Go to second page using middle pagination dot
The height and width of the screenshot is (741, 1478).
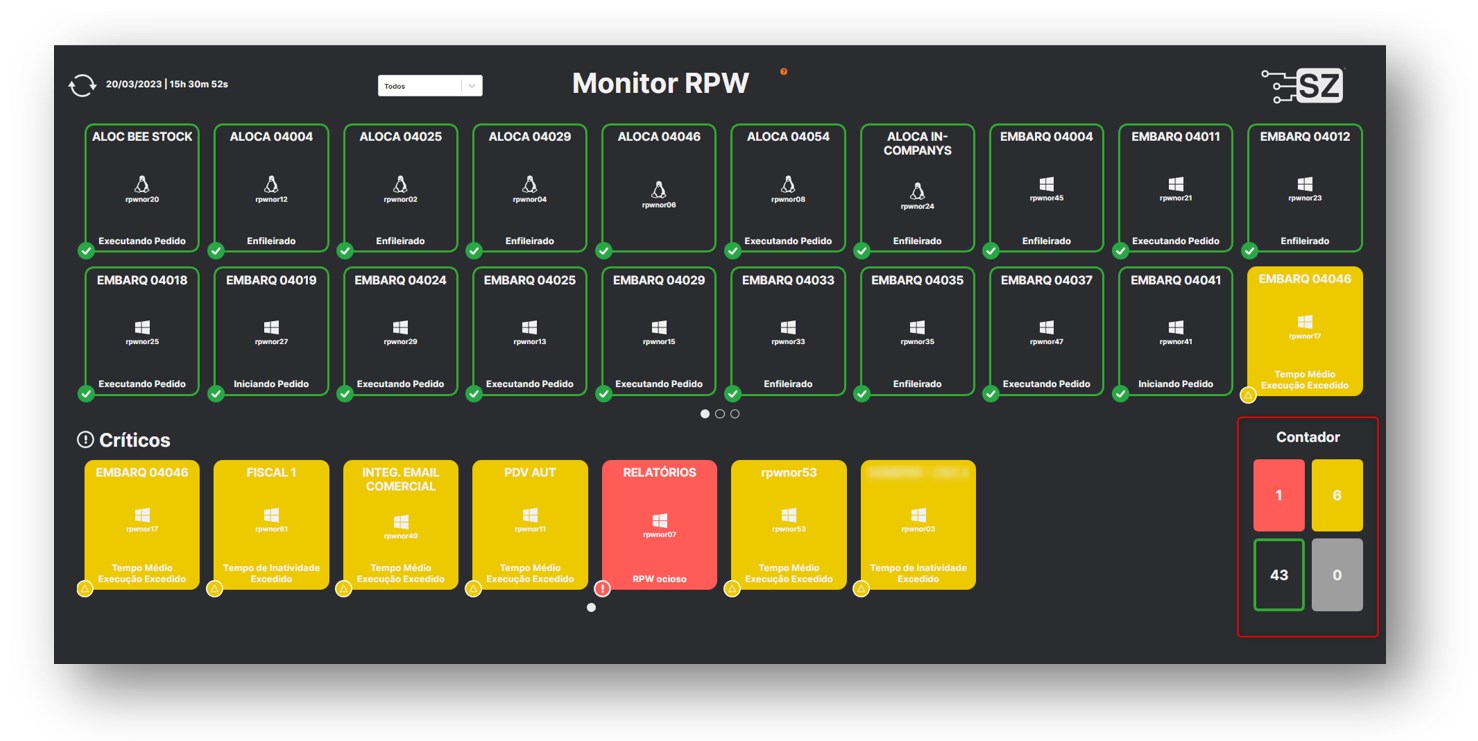coord(720,414)
